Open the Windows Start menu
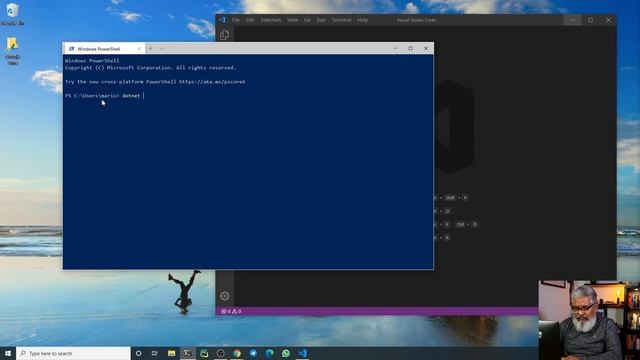The image size is (640, 360). click(x=8, y=353)
